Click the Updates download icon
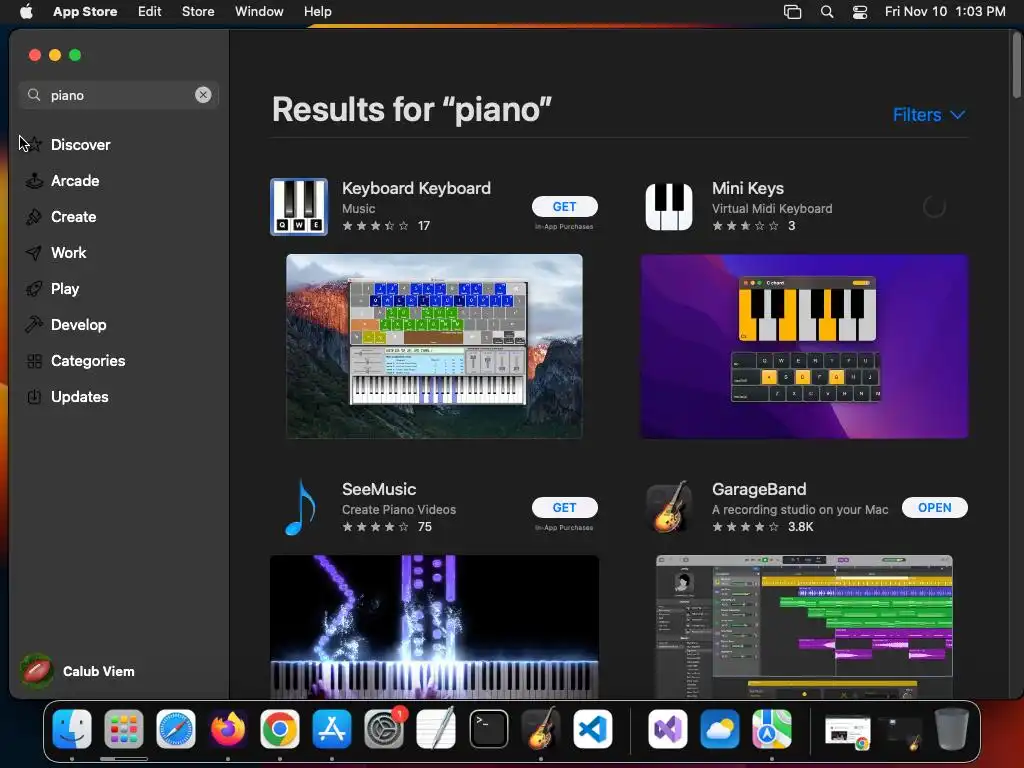The width and height of the screenshot is (1024, 768). tap(34, 396)
